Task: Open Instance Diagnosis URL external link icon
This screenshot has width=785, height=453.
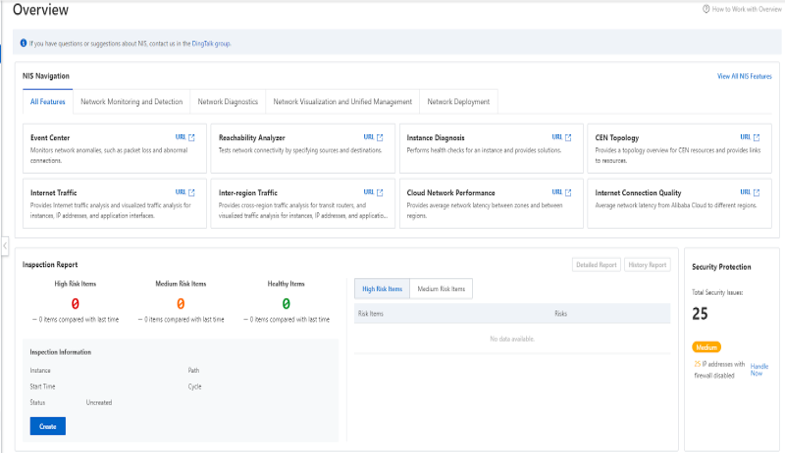Action: pos(568,137)
